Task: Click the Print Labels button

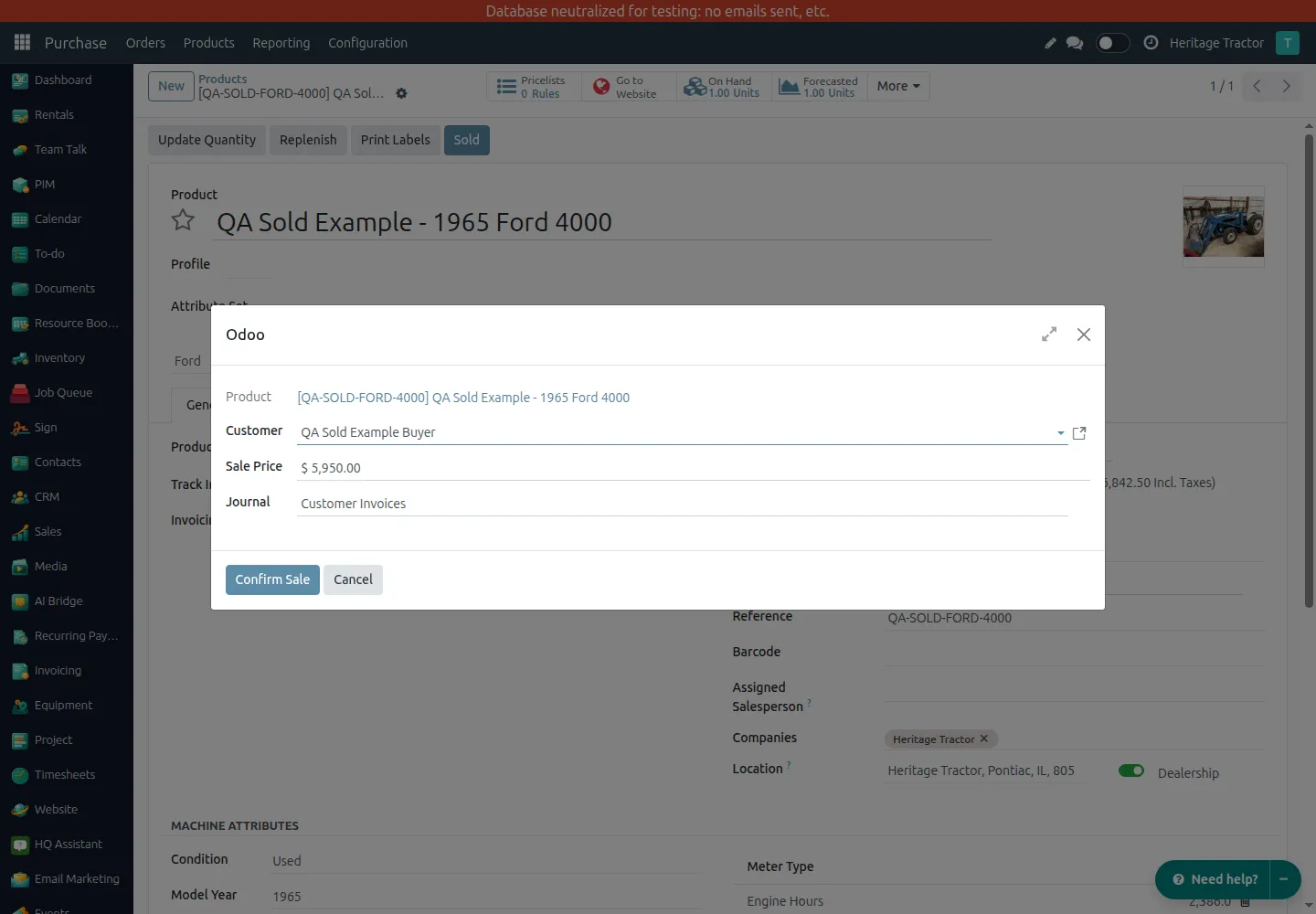Action: tap(395, 140)
